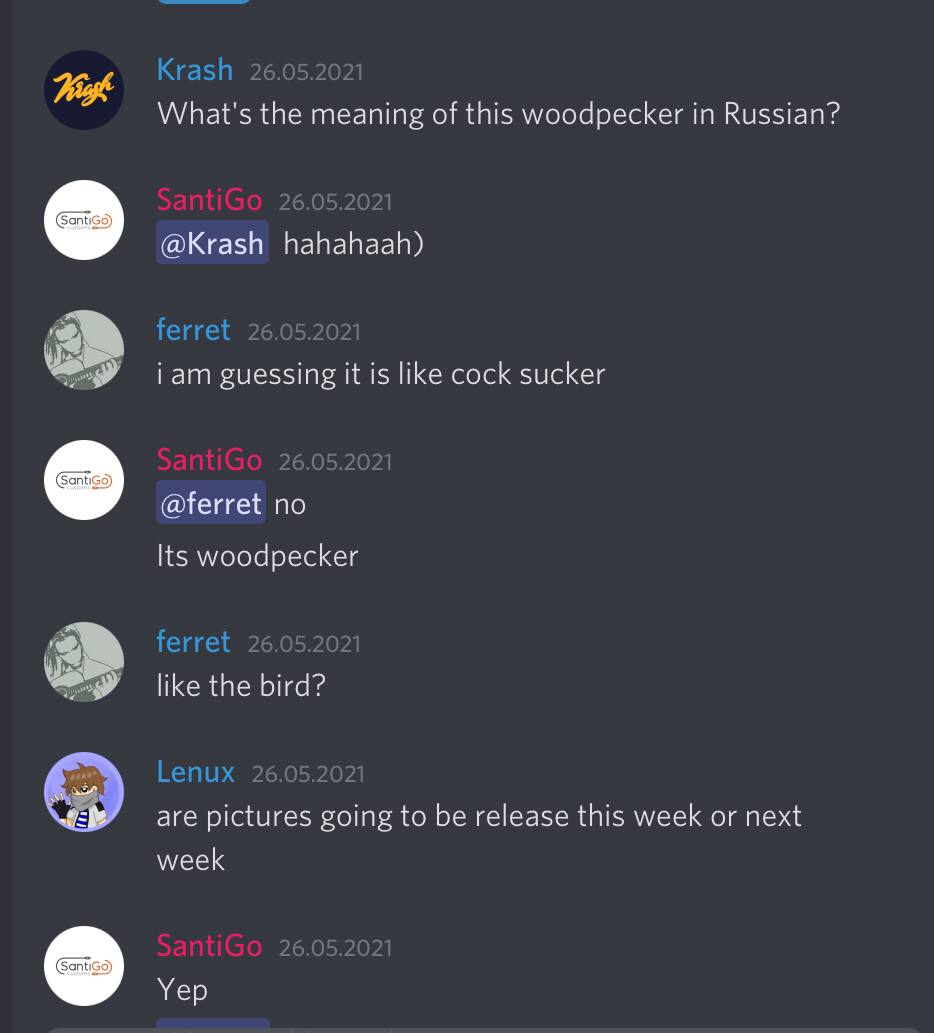Click the Lenux username
Screen dimensions: 934x1033
[x=196, y=772]
